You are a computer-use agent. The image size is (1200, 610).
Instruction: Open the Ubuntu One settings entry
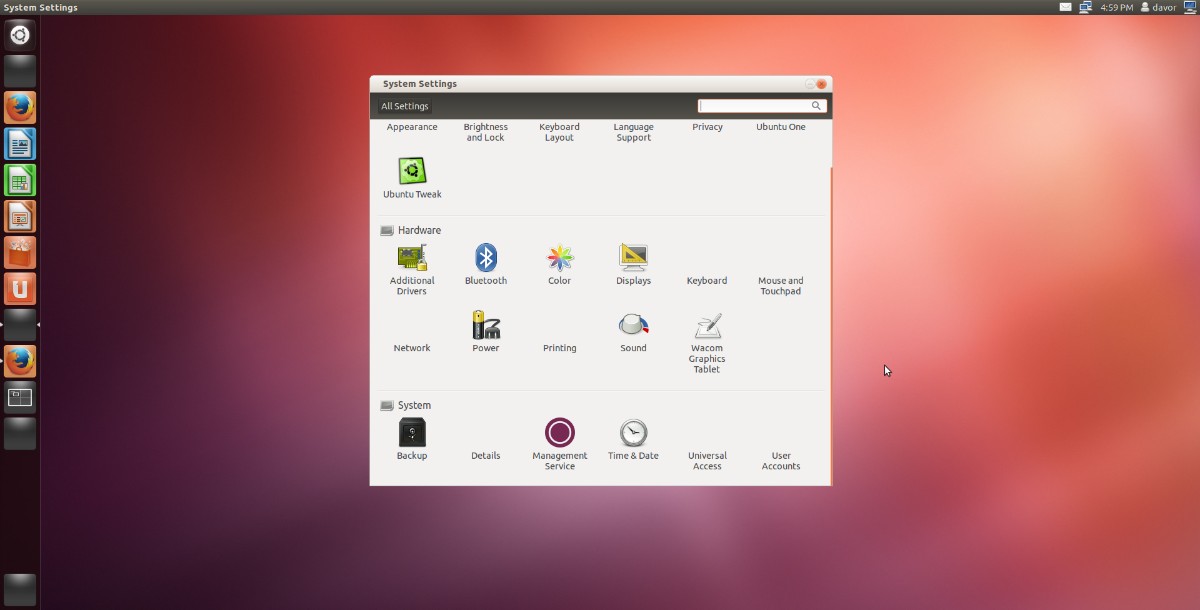[x=781, y=127]
